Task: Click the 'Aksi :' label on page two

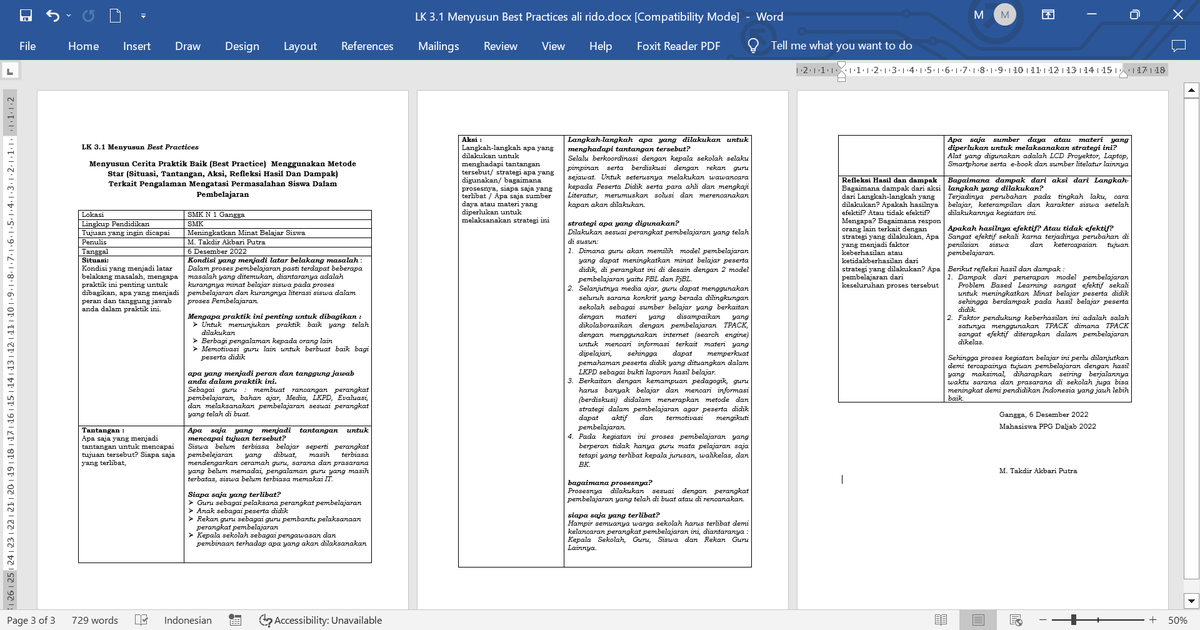Action: click(472, 142)
